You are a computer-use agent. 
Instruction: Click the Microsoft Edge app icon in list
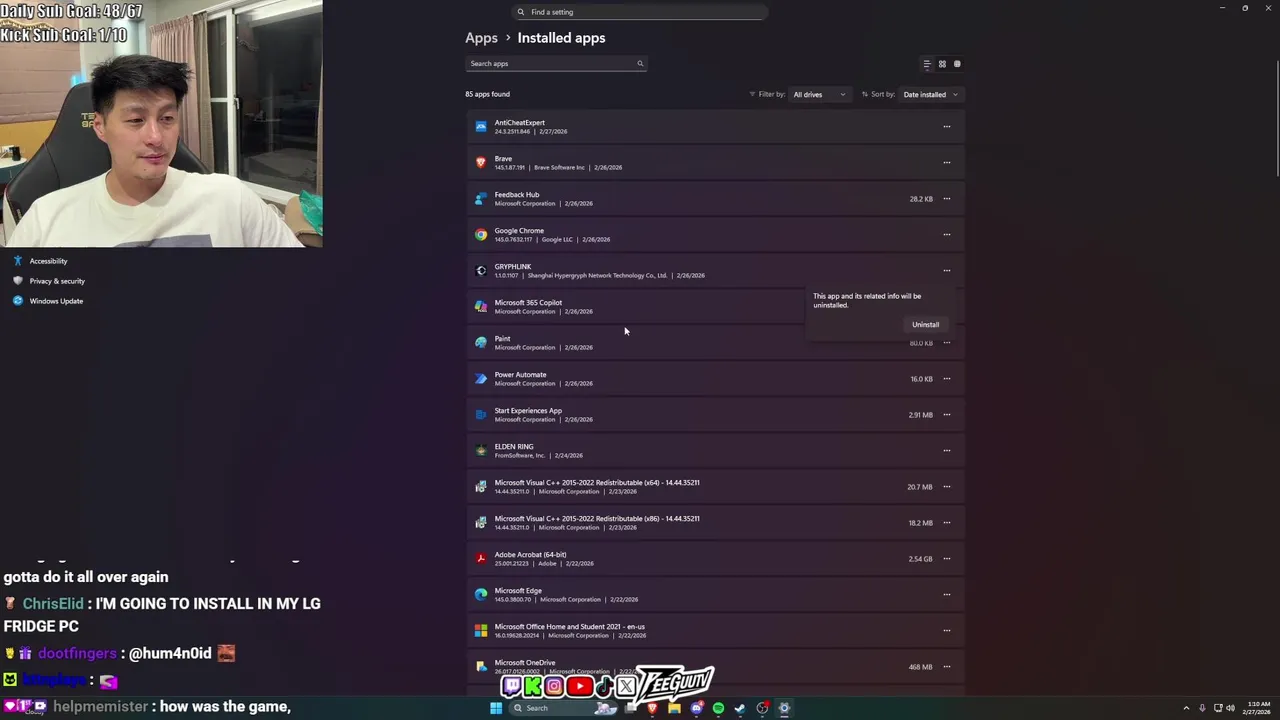coord(481,595)
